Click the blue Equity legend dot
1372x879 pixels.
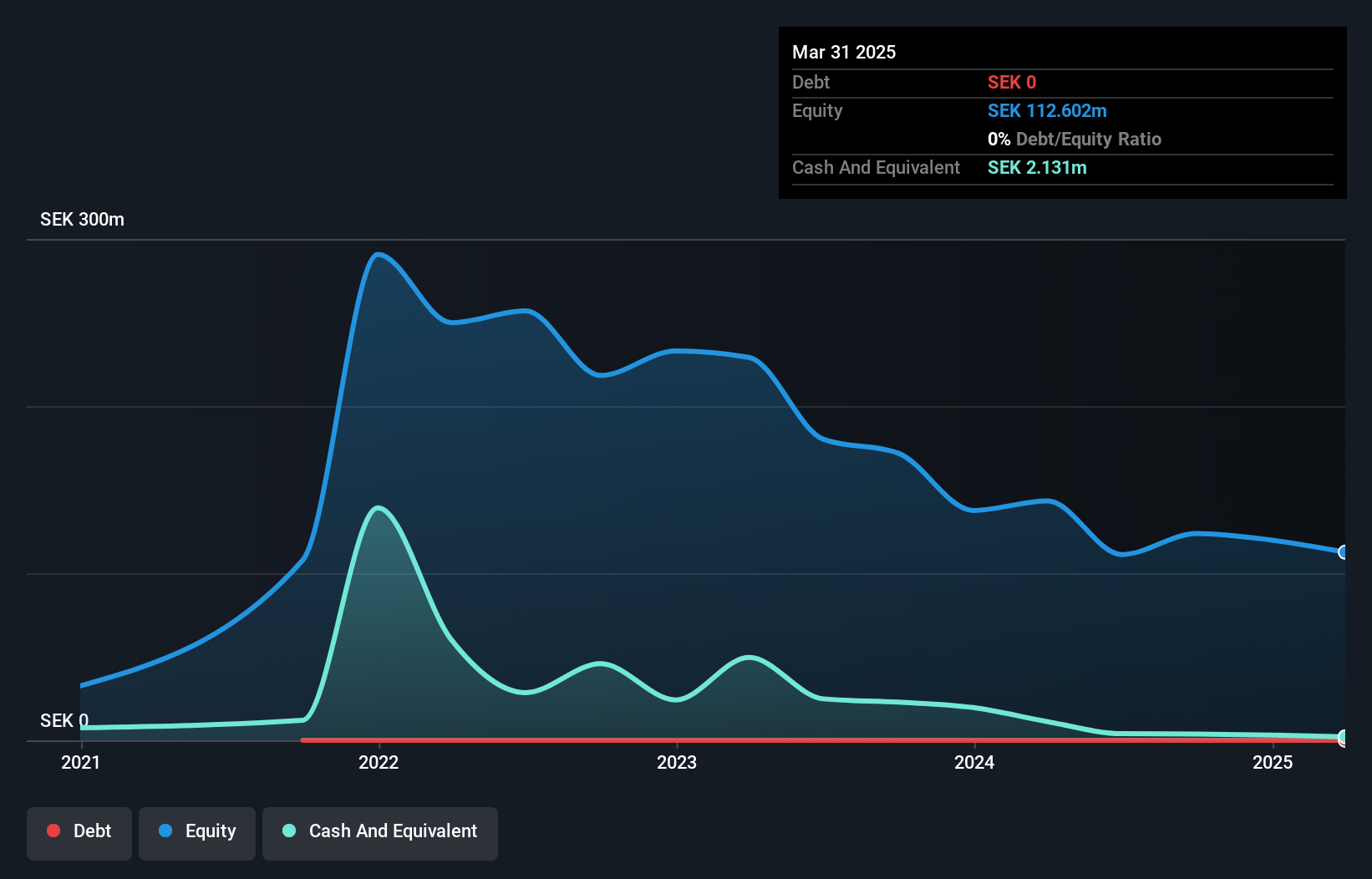(x=165, y=831)
